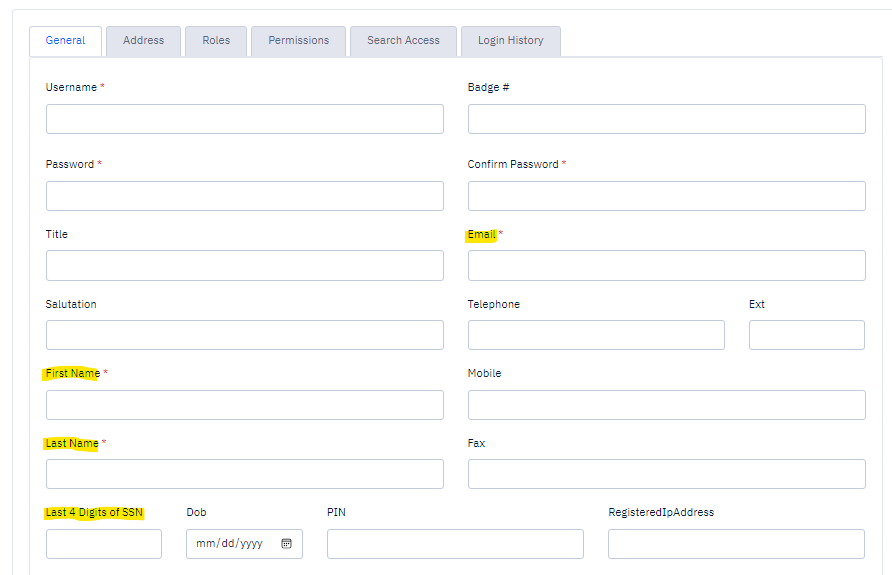Click the Title input box
The height and width of the screenshot is (575, 892).
[244, 265]
